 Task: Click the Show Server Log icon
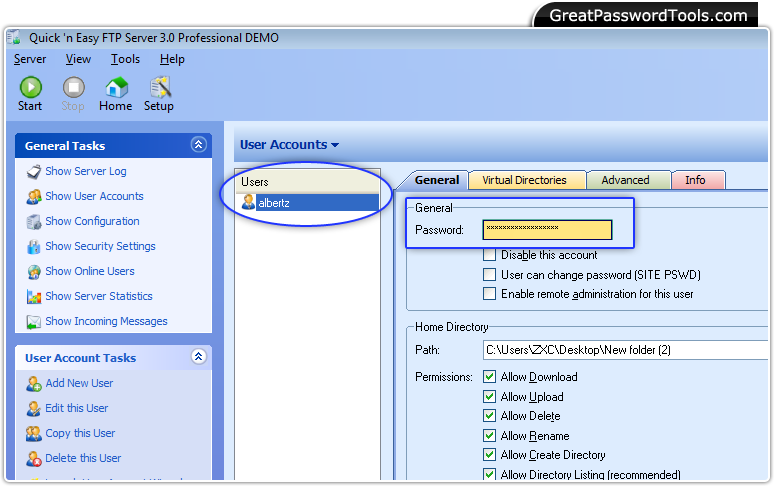[34, 172]
